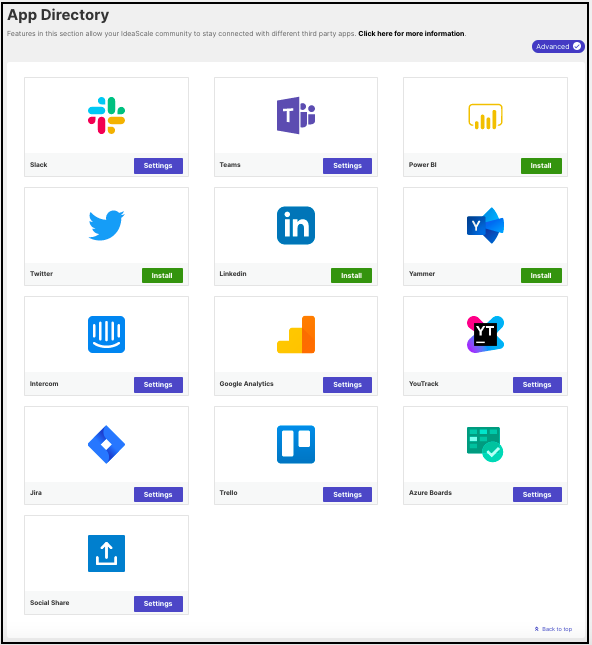The width and height of the screenshot is (592, 645).
Task: Select the Yammer logo icon
Action: click(485, 225)
